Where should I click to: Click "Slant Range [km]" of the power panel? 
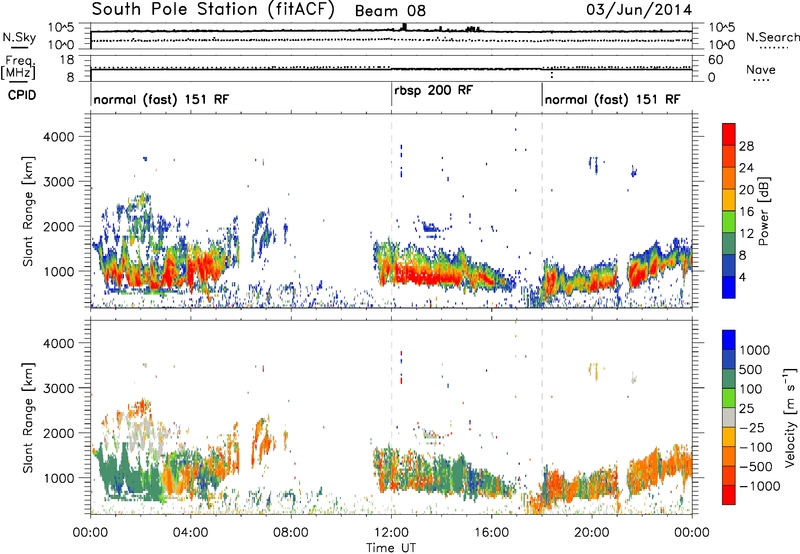[x=28, y=211]
